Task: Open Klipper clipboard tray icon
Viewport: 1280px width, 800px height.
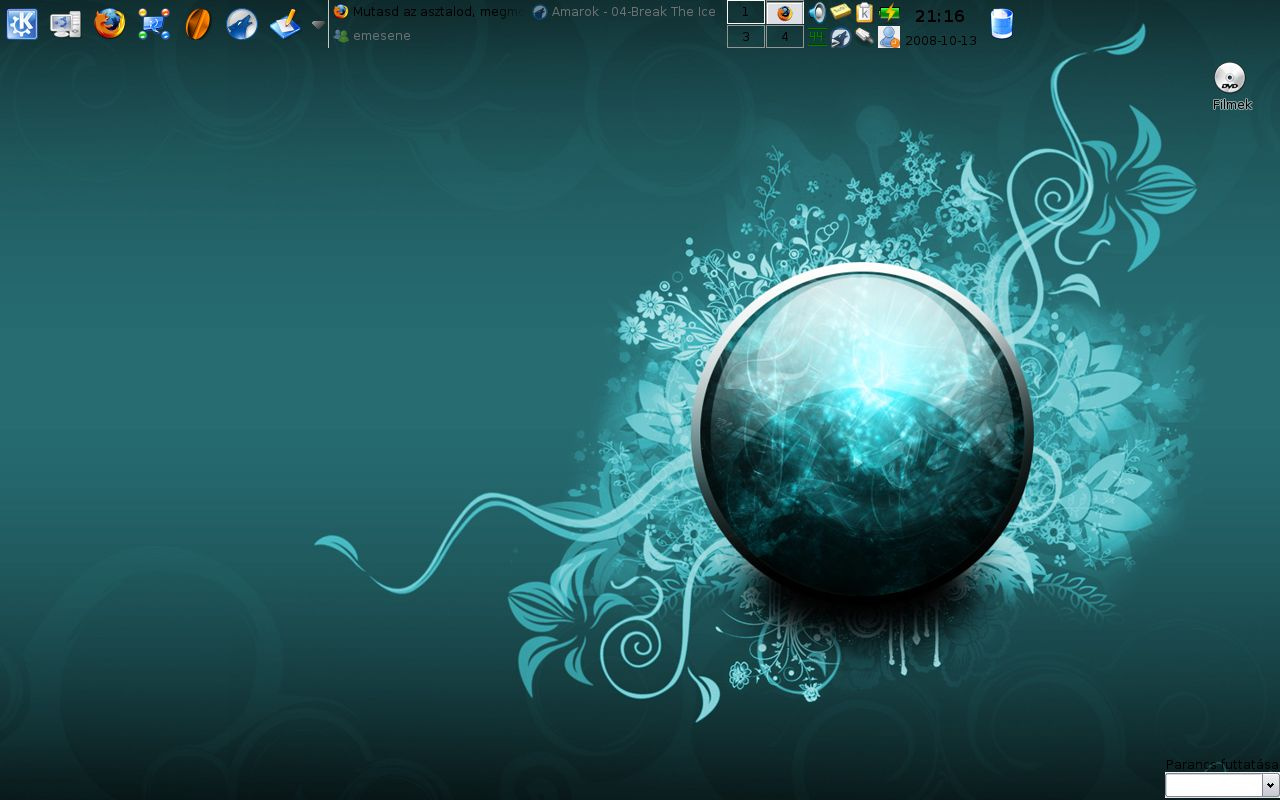Action: pos(864,12)
